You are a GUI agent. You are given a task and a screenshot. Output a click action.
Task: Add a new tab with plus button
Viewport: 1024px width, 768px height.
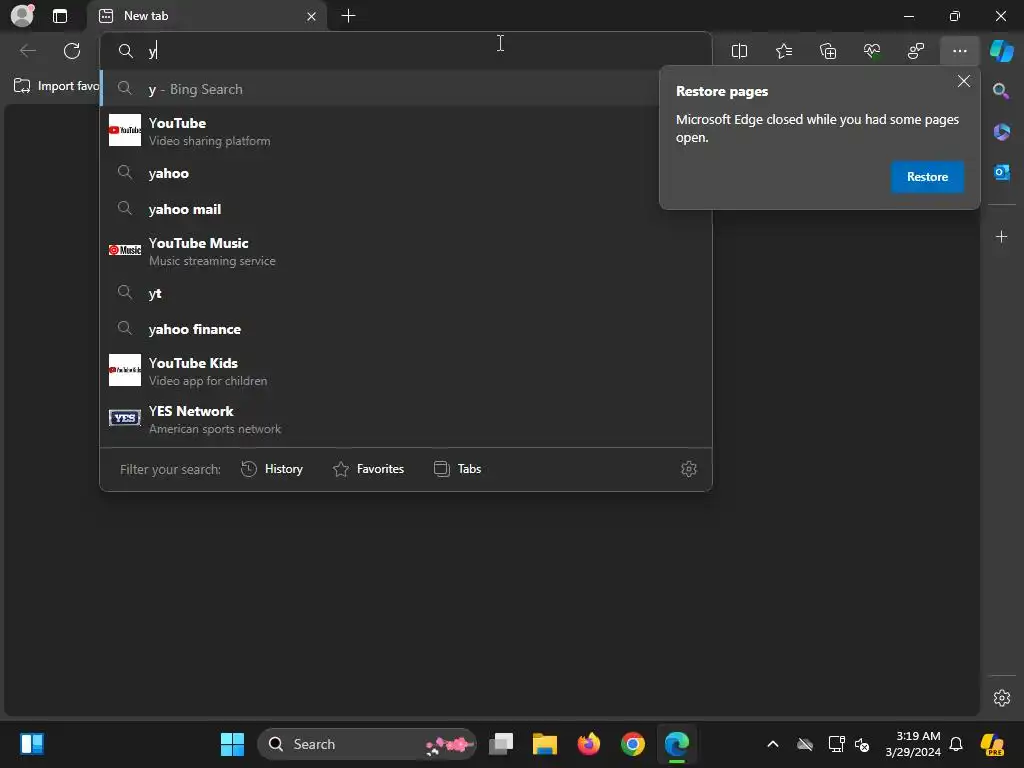point(349,16)
